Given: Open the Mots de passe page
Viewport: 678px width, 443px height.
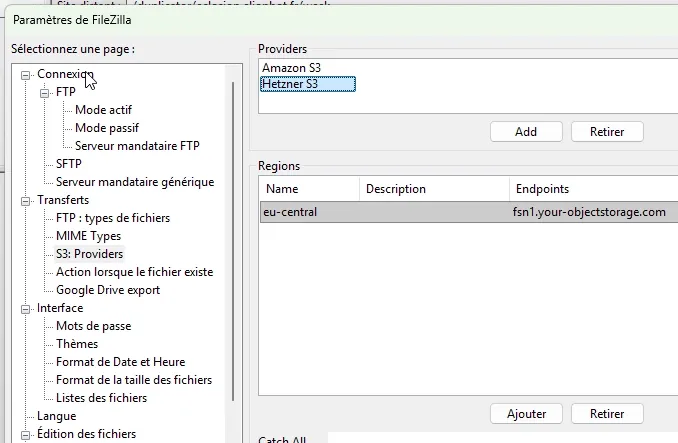Looking at the screenshot, I should click(x=93, y=326).
